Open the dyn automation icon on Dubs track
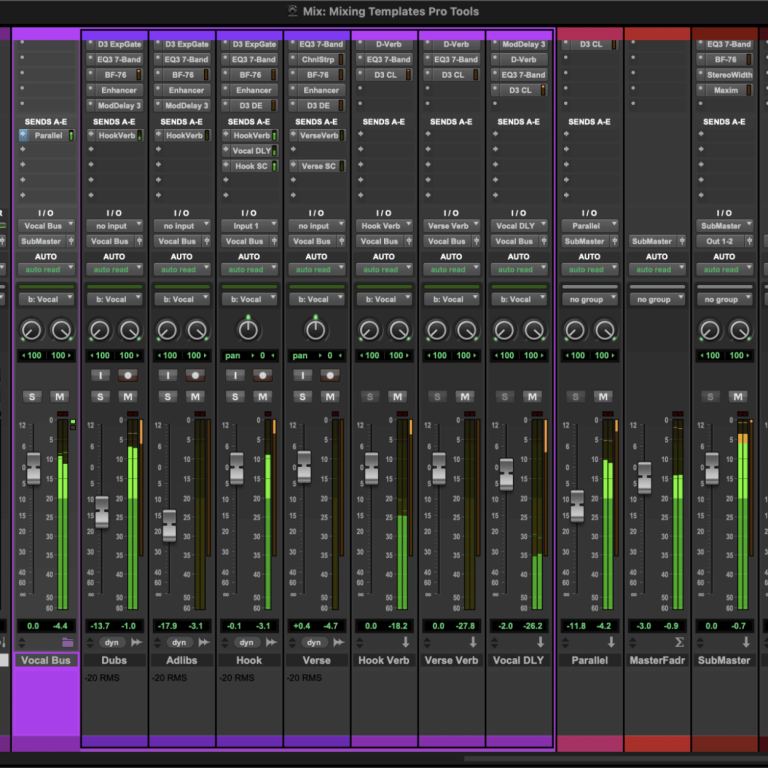The height and width of the screenshot is (768, 768). point(112,642)
